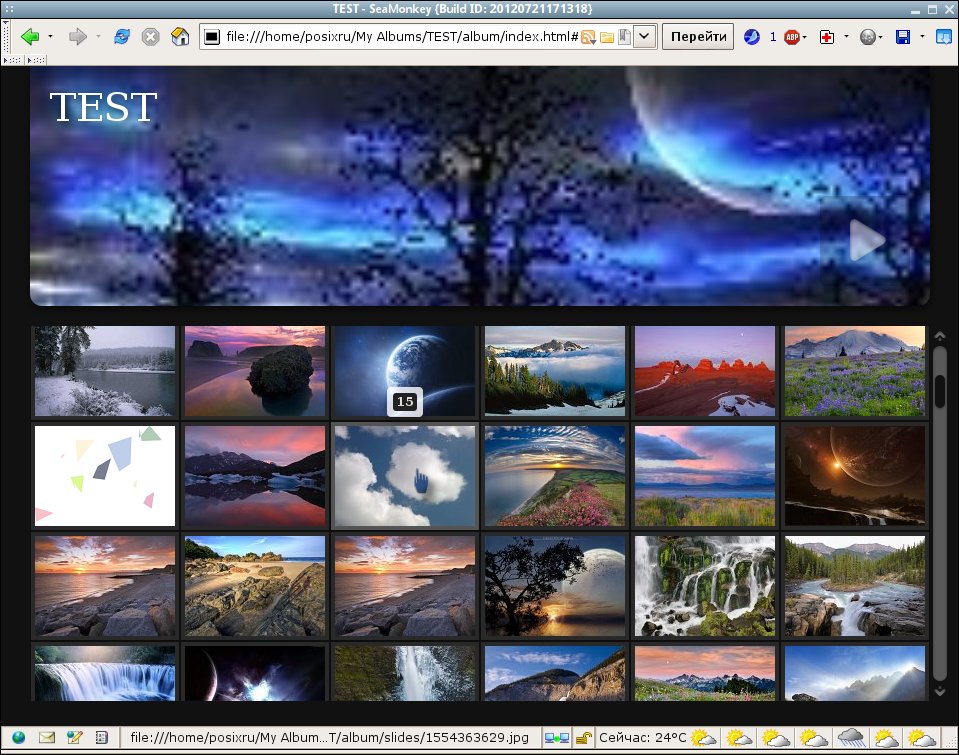Click the padlock security icon in status bar
This screenshot has height=755, width=959.
tap(584, 738)
